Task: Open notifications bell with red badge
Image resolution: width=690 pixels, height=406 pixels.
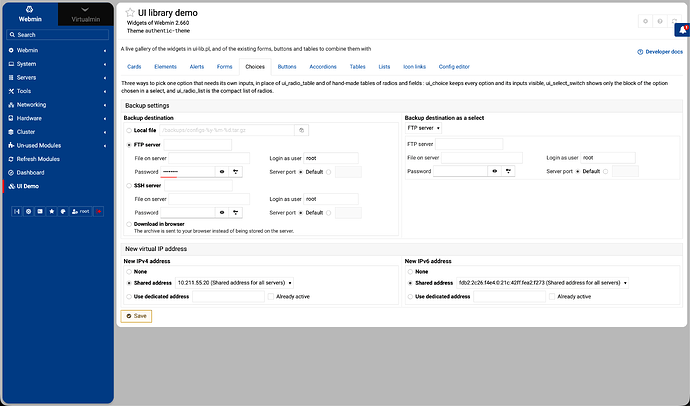Action: coord(683,30)
